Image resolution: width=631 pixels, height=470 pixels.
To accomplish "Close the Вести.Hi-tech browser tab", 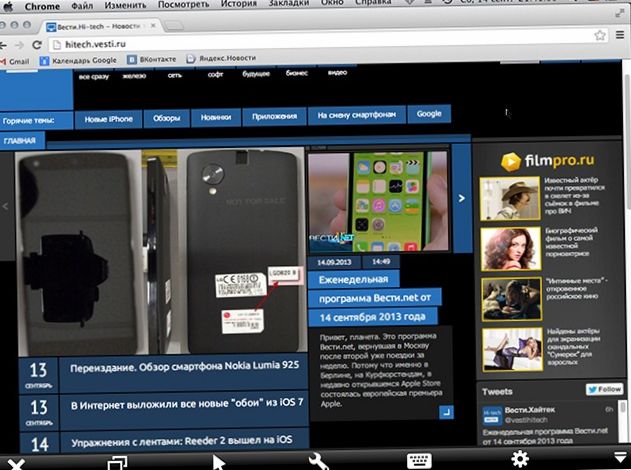I will point(153,25).
